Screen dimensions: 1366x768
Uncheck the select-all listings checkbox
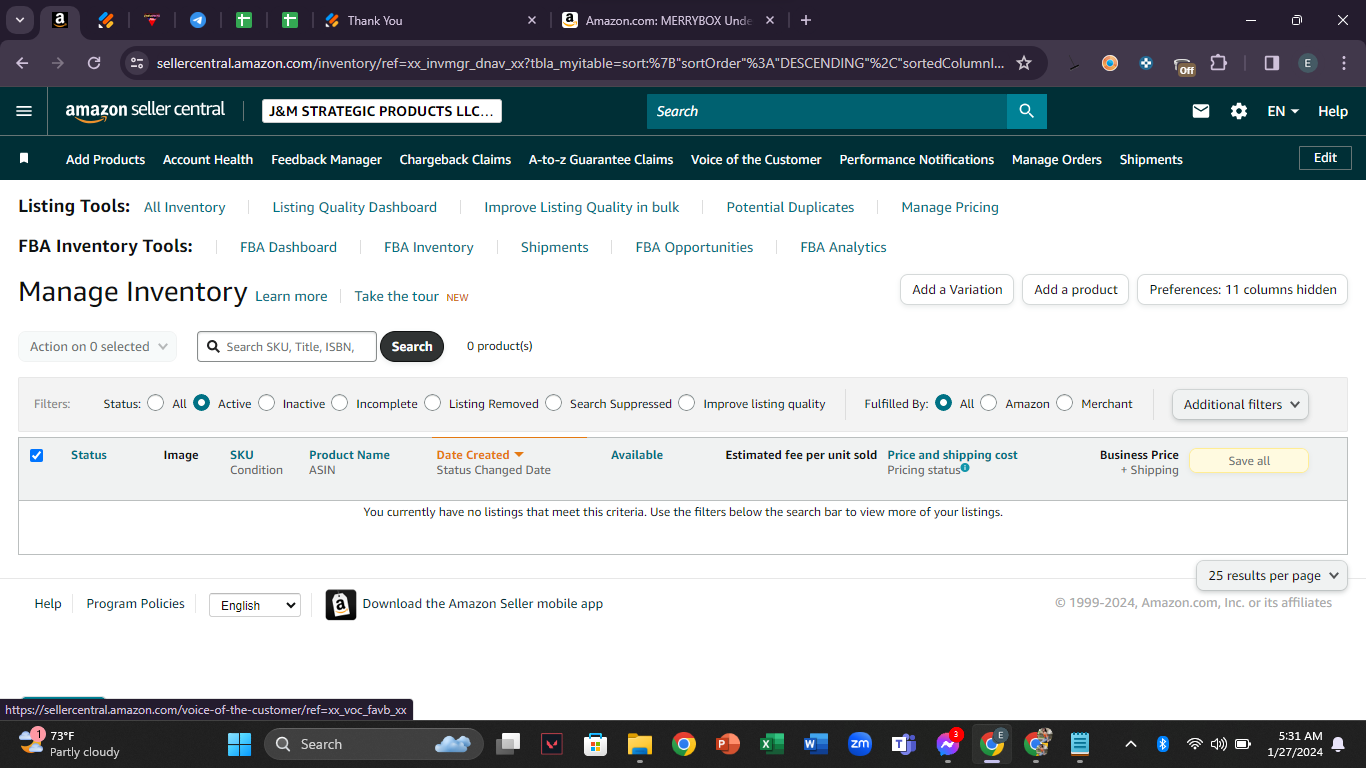(37, 455)
